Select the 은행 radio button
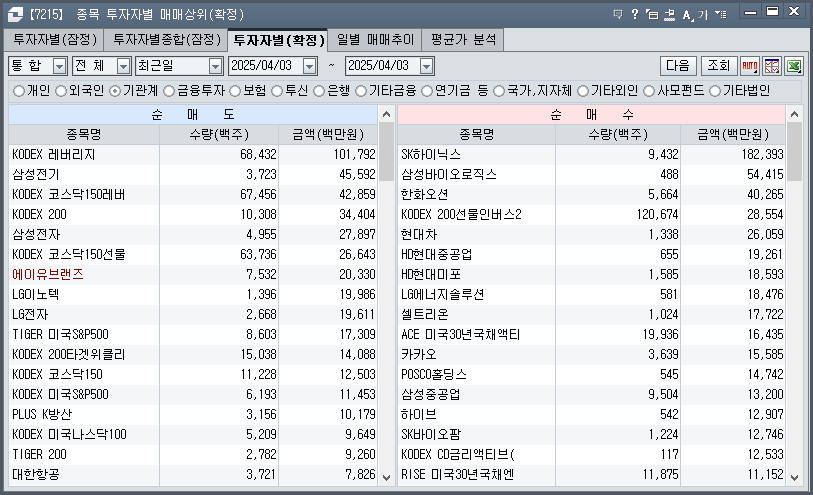Image resolution: width=813 pixels, height=495 pixels. (x=319, y=91)
